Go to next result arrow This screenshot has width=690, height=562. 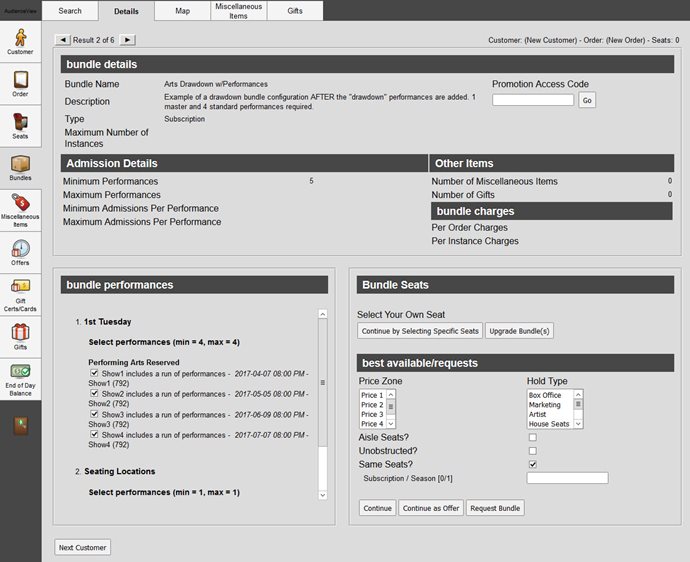(x=128, y=40)
